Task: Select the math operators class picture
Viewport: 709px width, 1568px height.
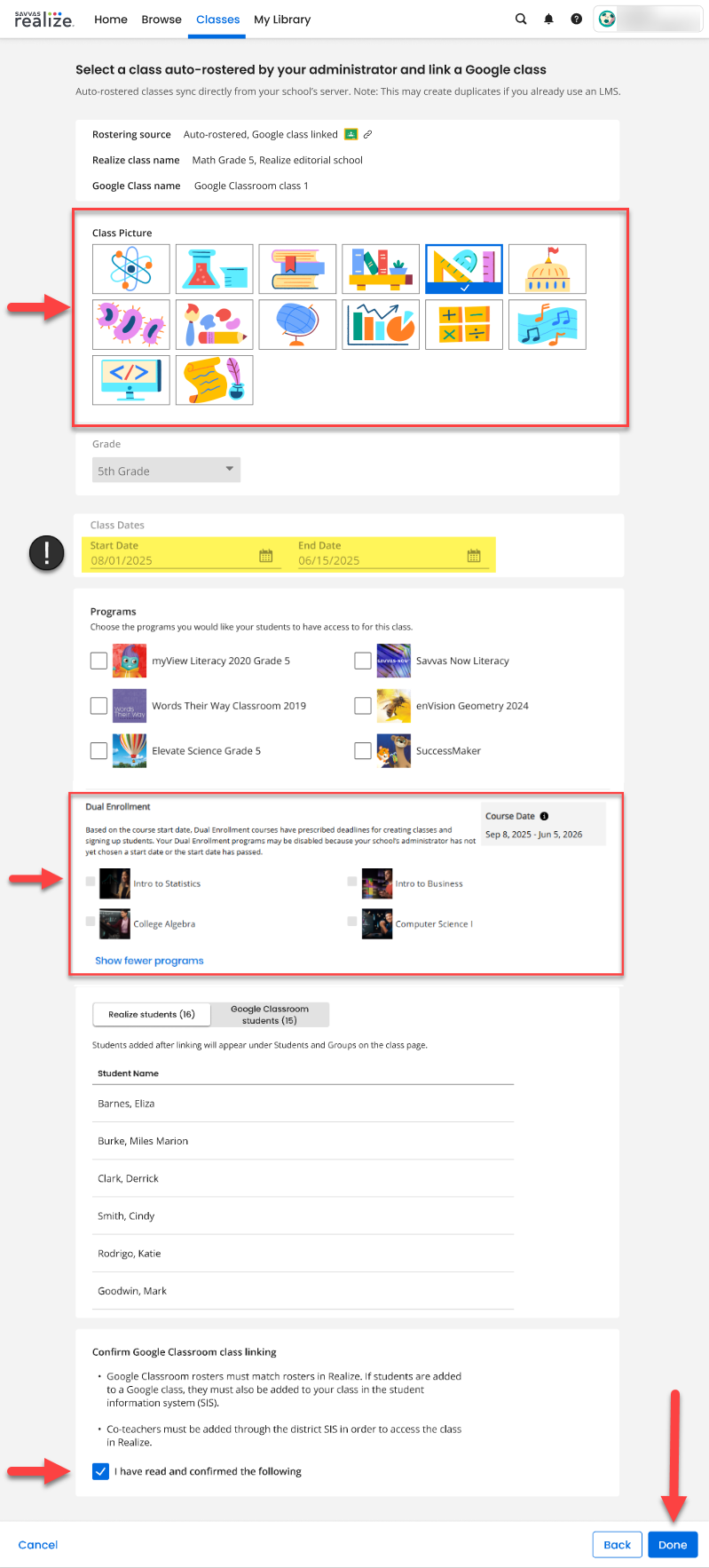Action: tap(464, 324)
